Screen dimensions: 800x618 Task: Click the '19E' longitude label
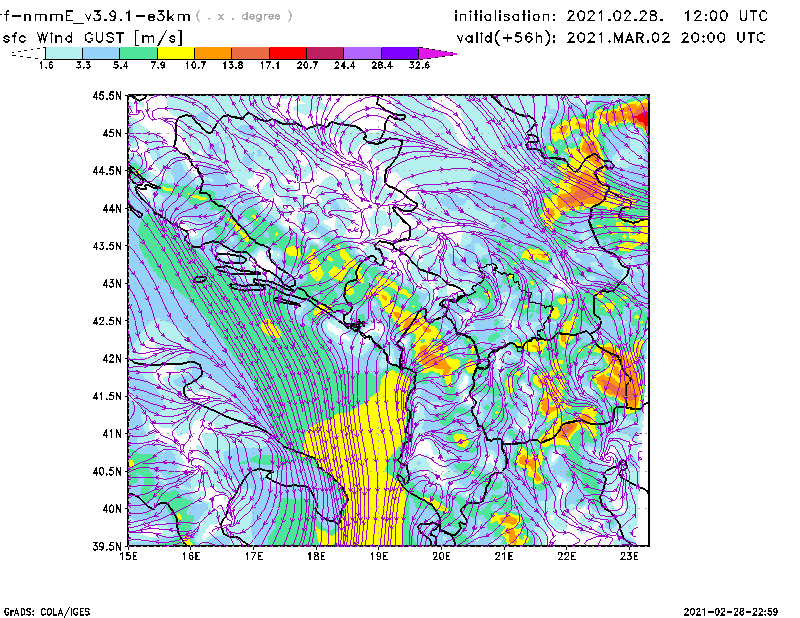click(379, 556)
